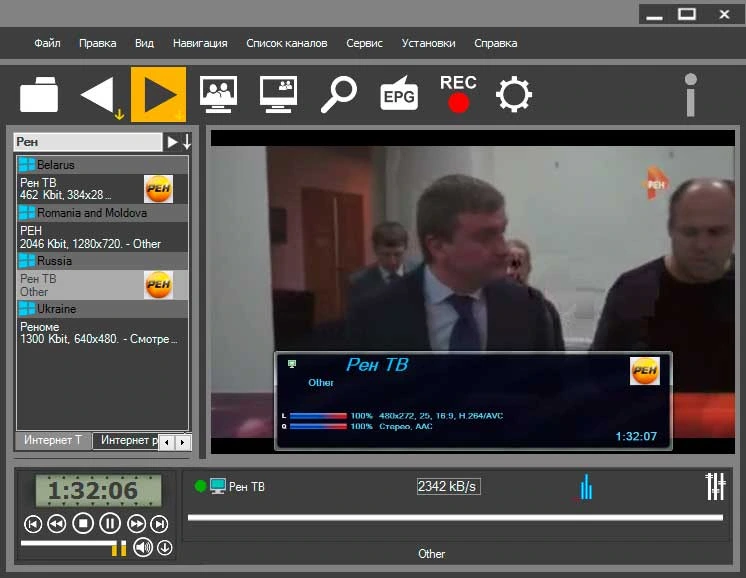Open the EPG program guide

click(x=399, y=94)
